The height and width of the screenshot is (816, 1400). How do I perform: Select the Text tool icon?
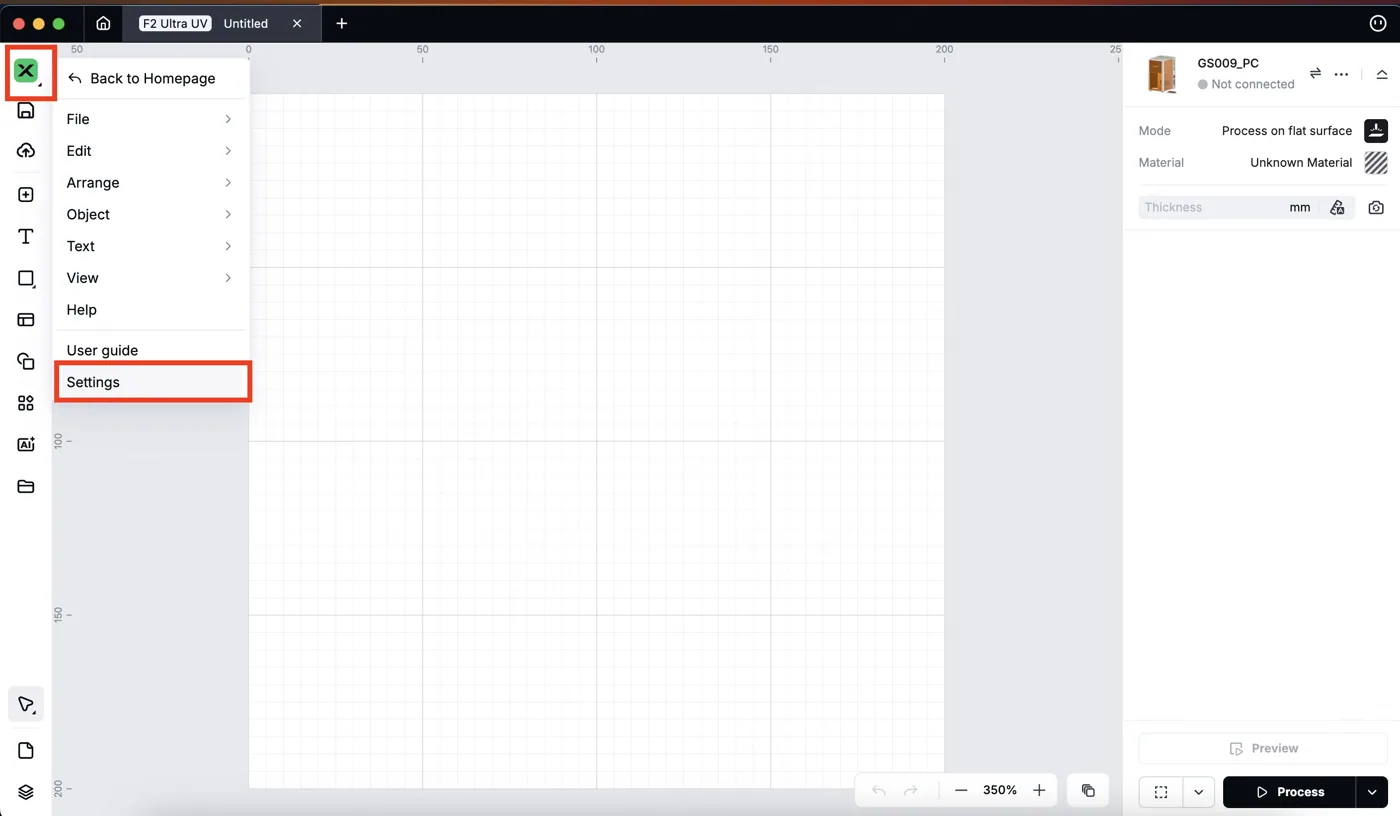pos(26,237)
